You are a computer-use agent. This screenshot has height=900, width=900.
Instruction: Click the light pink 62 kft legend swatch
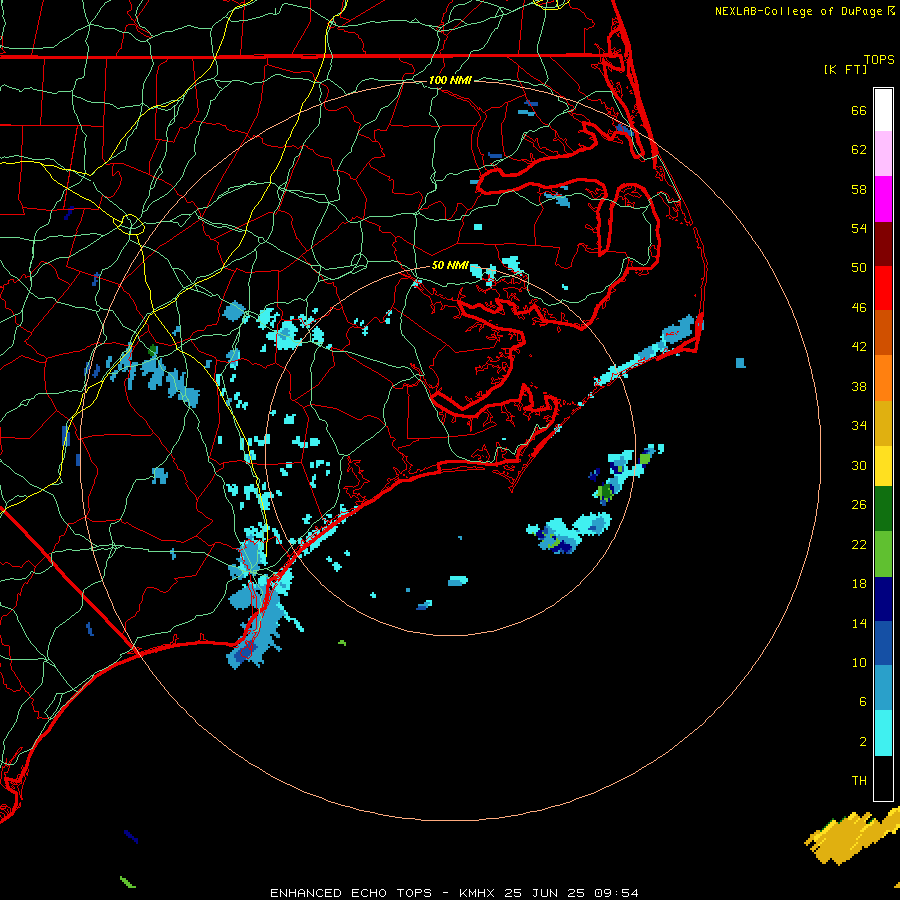coord(883,153)
